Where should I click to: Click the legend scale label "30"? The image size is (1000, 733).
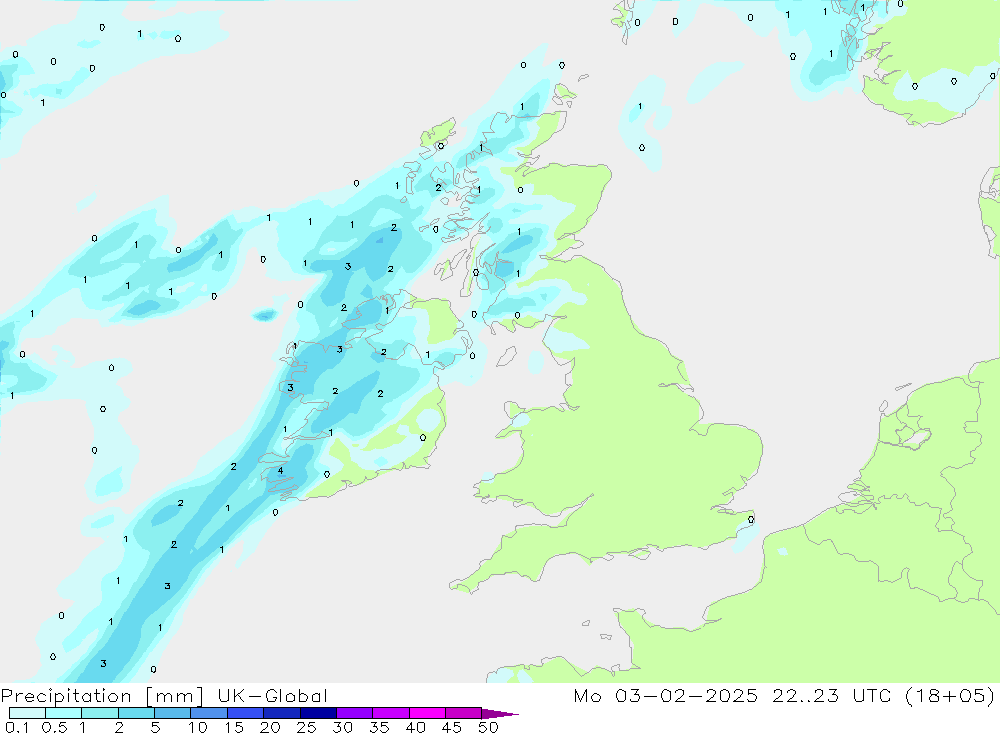(342, 727)
